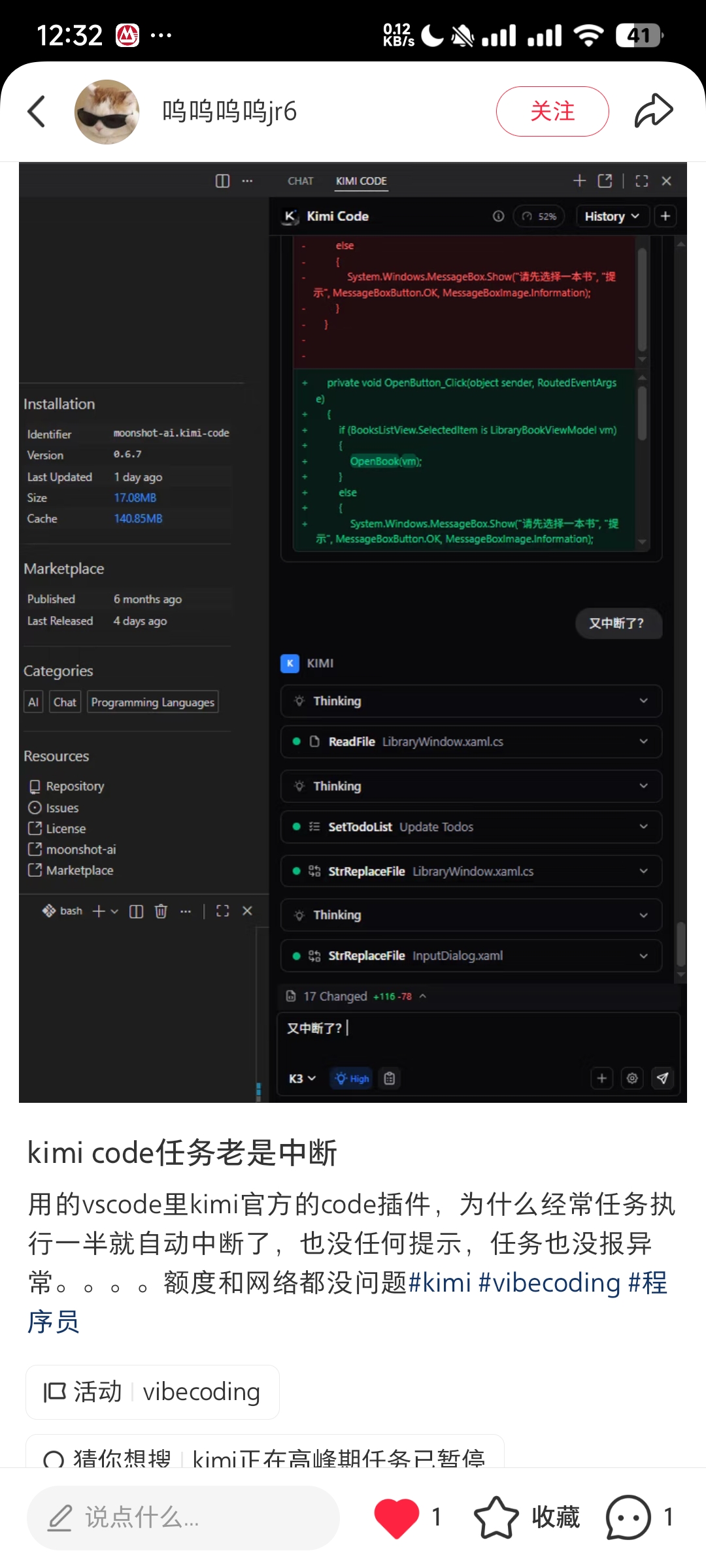
Task: Click the 又中断了? message bubble
Action: 618,623
